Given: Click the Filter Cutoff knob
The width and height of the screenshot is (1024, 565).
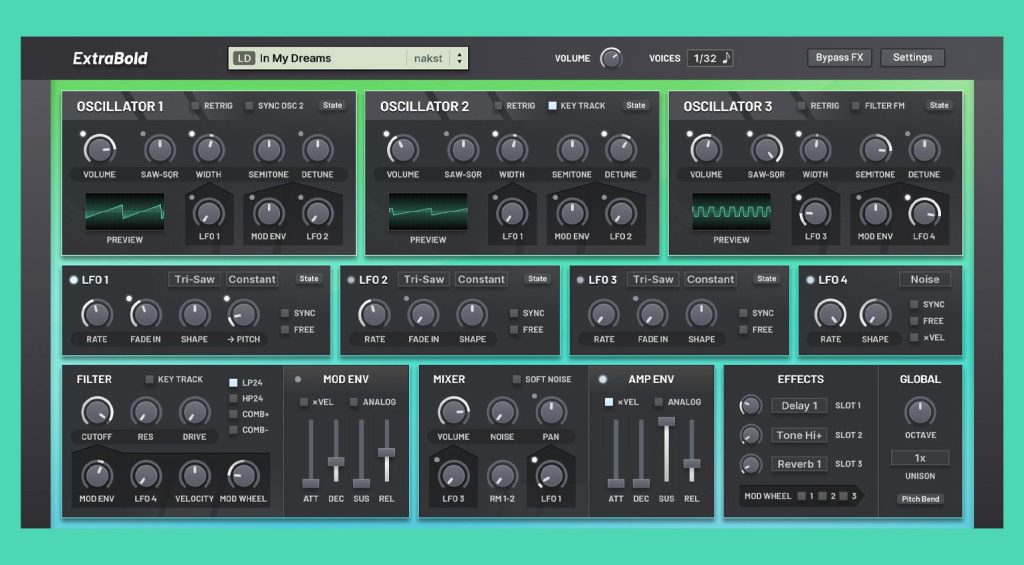Looking at the screenshot, I should coord(97,412).
